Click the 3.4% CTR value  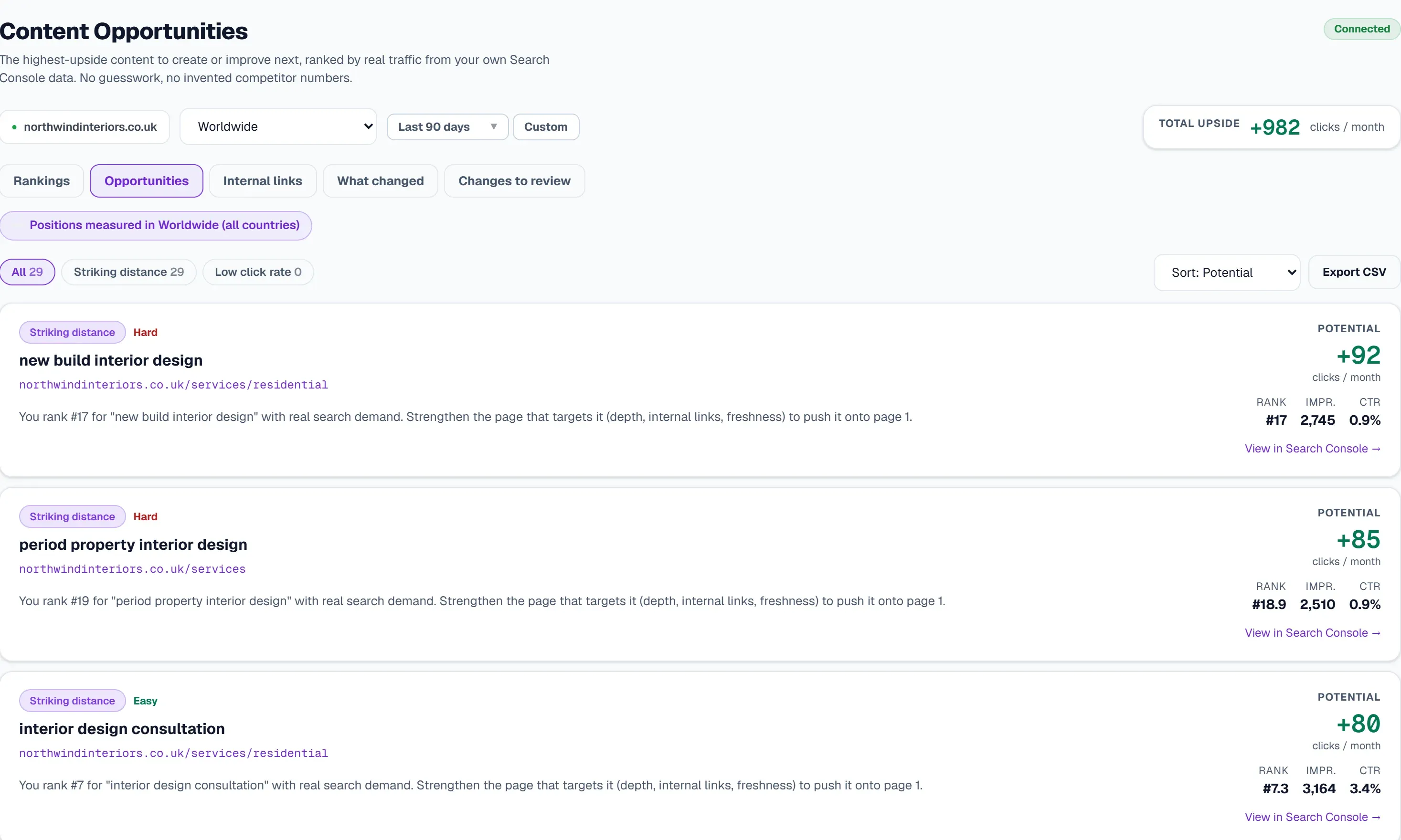click(1364, 788)
